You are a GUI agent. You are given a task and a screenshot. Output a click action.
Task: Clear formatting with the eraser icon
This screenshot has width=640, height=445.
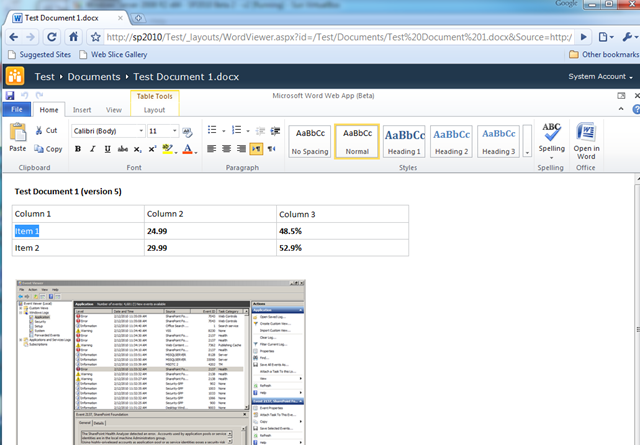(x=187, y=131)
